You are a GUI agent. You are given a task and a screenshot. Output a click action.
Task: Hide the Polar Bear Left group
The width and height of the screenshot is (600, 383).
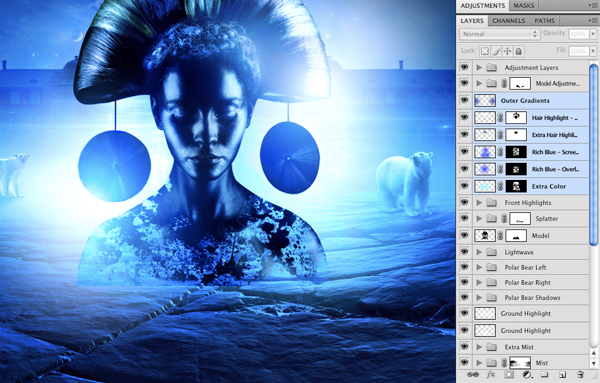464,267
